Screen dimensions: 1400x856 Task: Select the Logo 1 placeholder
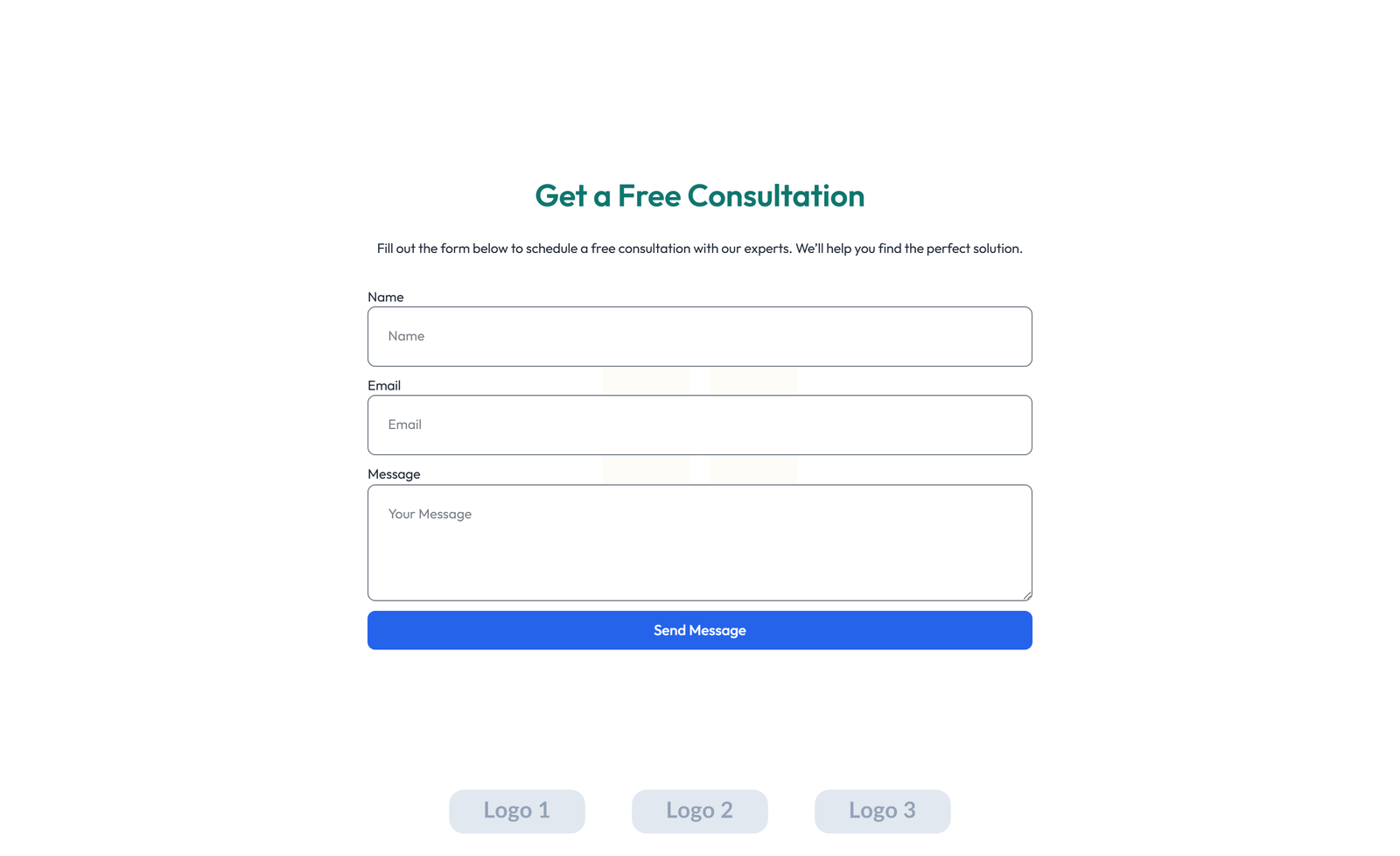click(x=516, y=810)
